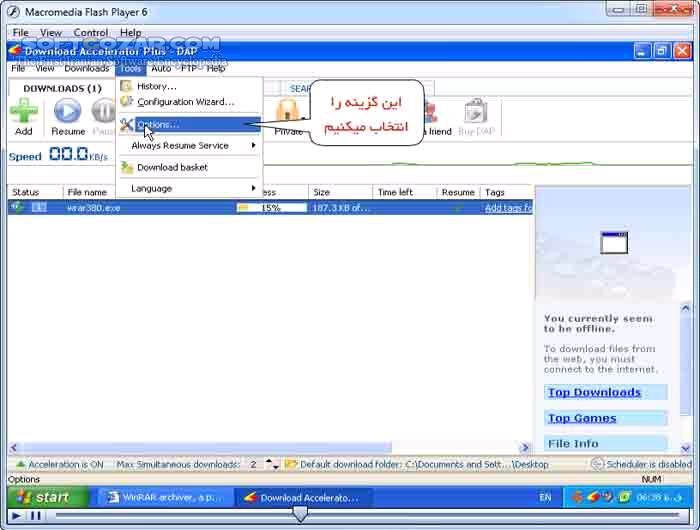Click the Flash player play button

[x=16, y=516]
